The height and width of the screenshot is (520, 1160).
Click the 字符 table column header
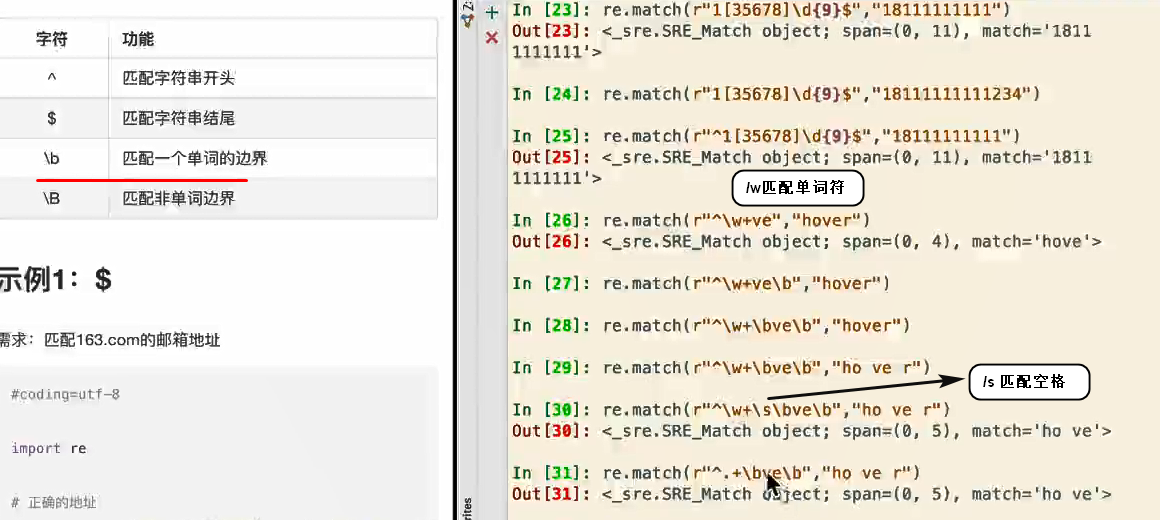point(52,40)
